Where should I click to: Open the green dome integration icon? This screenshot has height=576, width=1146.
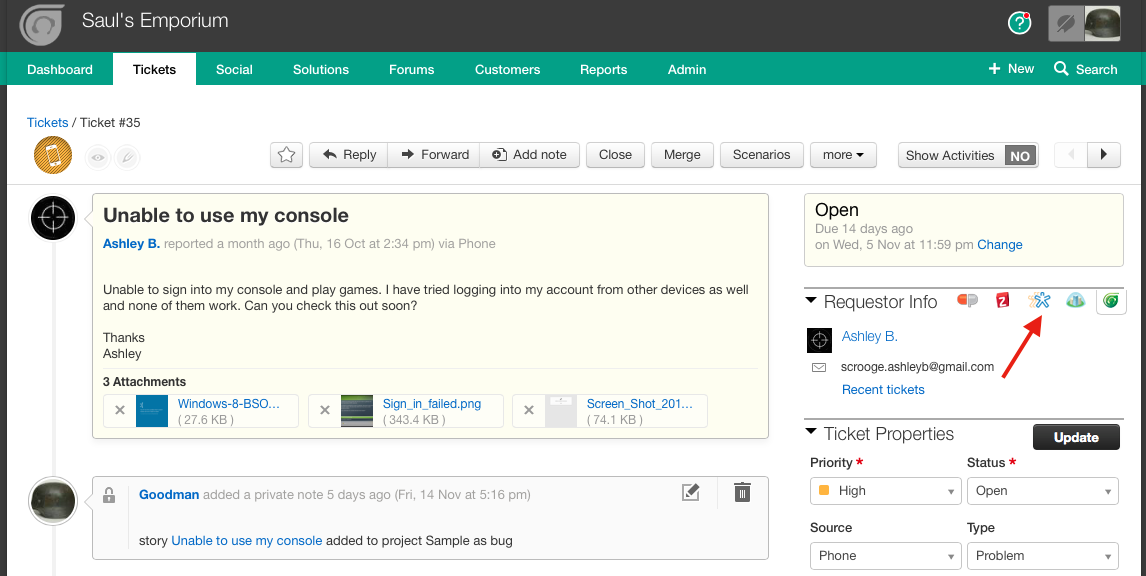1075,300
